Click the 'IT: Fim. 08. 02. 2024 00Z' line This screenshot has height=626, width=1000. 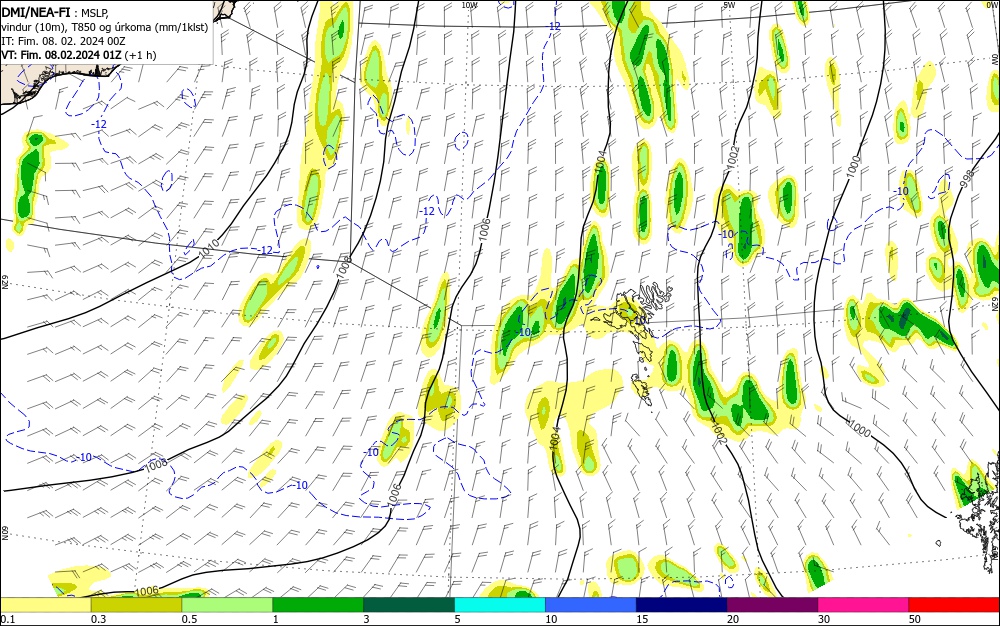(63, 41)
